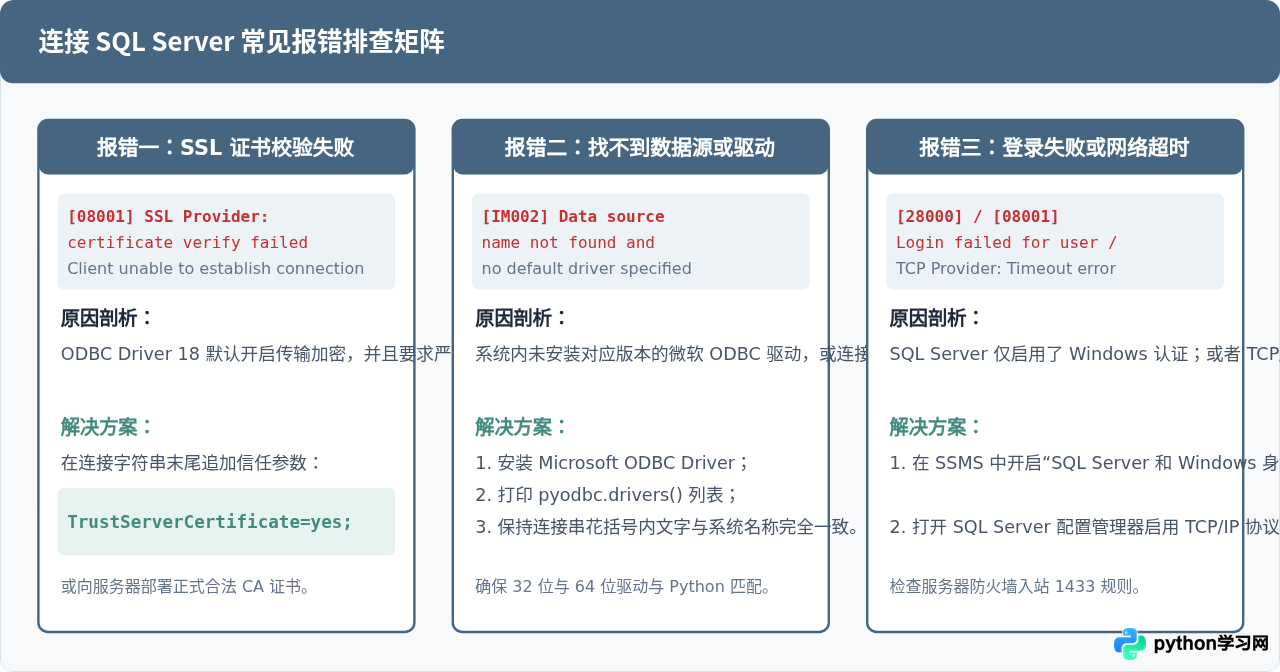Screen dimensions: 1280x672
Task: Click step 1. 在 SSMS 中开启 SQL Server 和 Windows line
Action: 1084,463
